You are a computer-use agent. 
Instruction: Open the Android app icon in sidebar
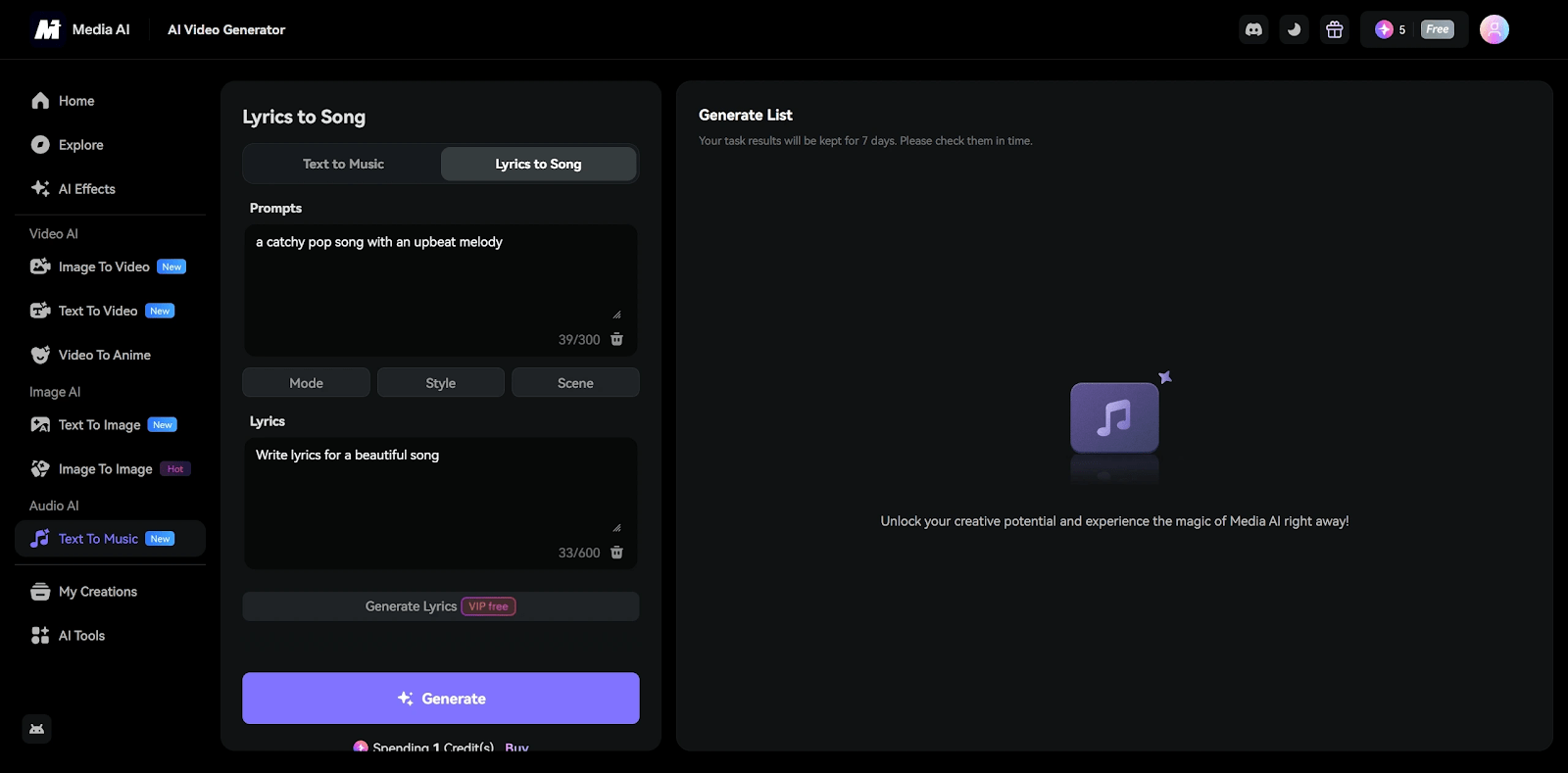point(36,729)
